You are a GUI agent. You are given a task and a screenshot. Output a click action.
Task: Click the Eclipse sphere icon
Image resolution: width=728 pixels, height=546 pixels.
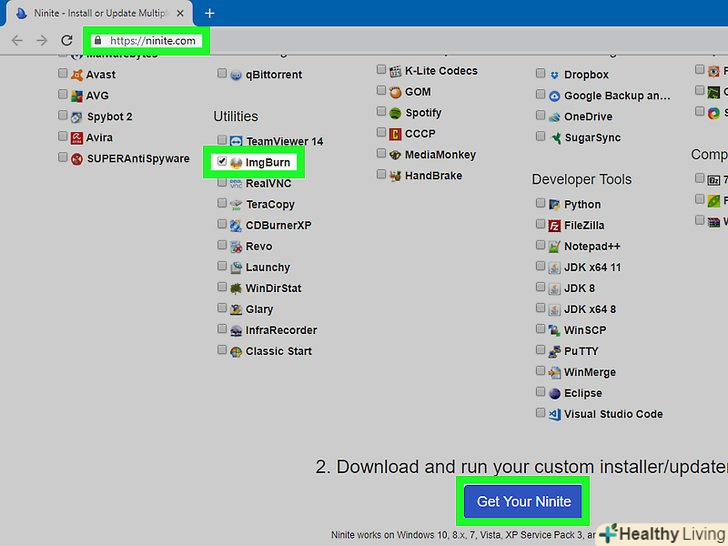point(554,393)
